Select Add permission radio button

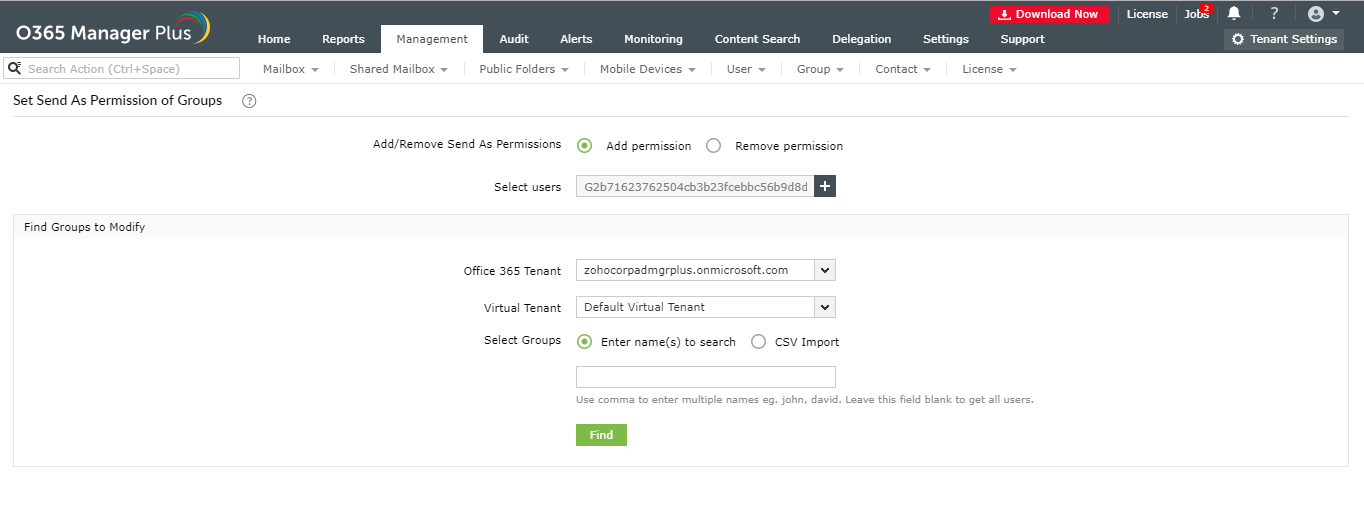coord(585,145)
